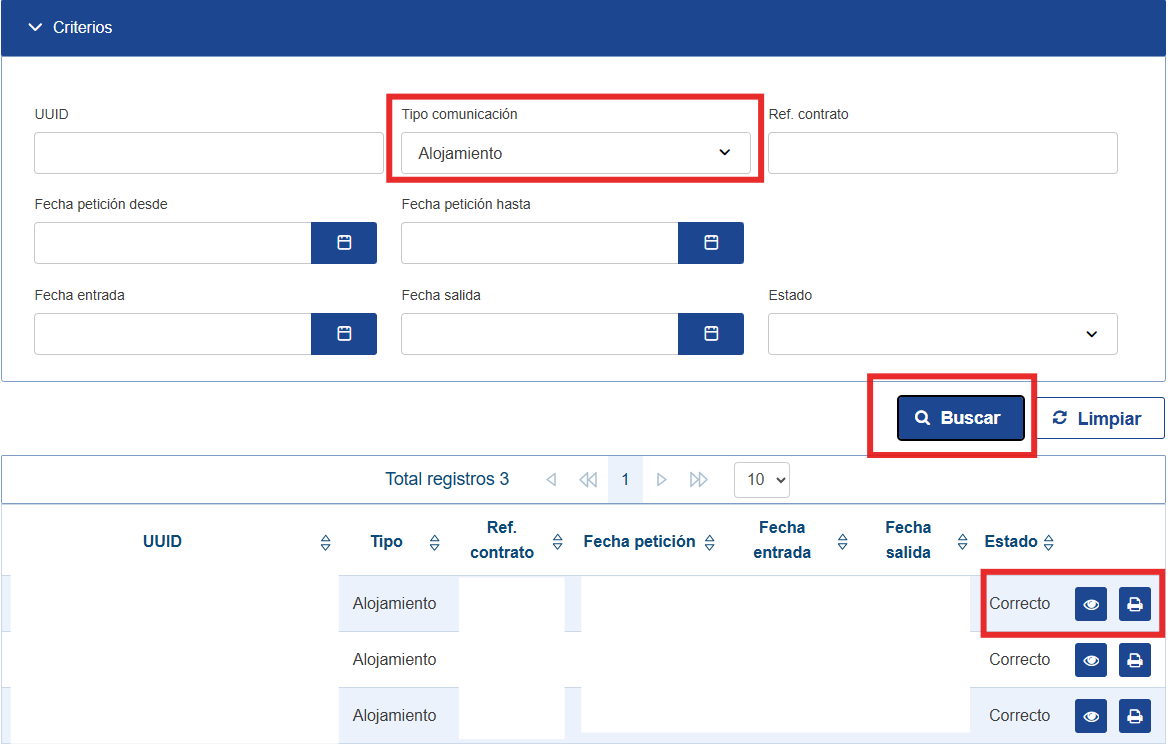
Task: Print the third Alojamiento record
Action: coord(1134,716)
